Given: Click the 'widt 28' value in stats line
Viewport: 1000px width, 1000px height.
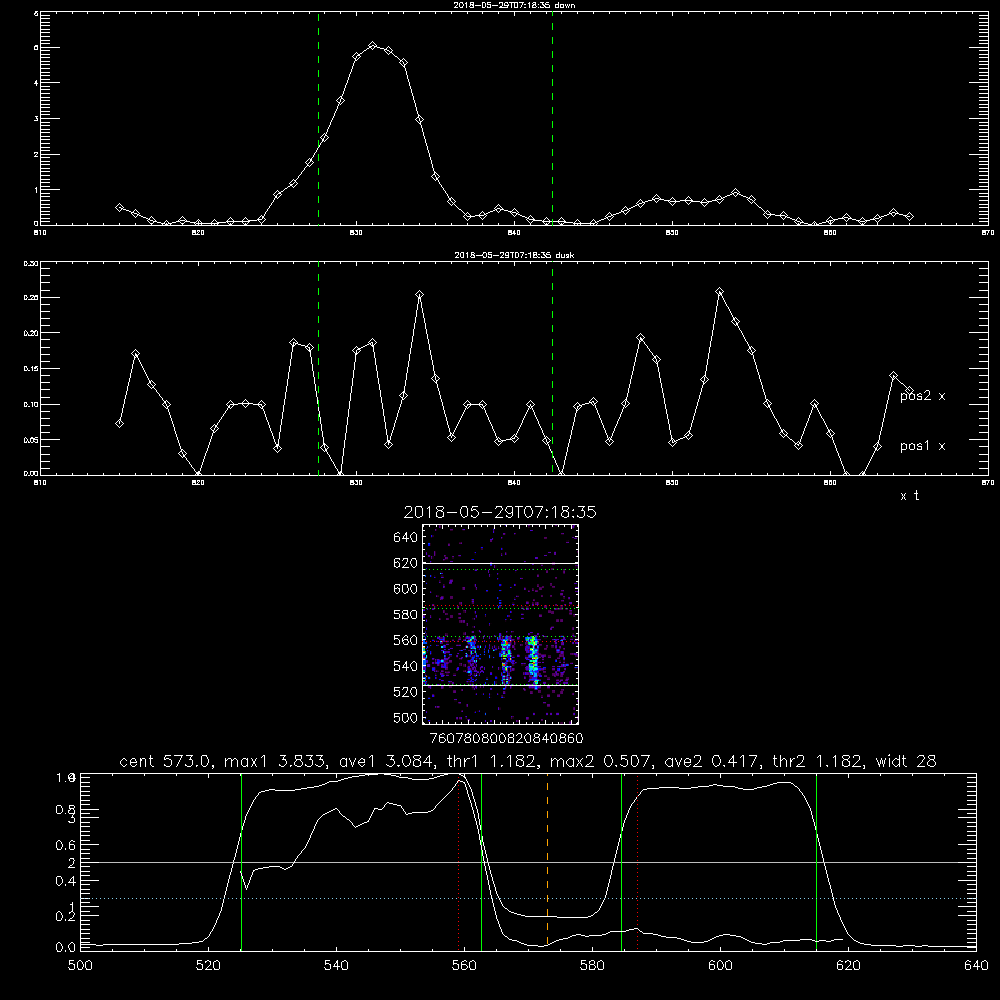Looking at the screenshot, I should pos(906,761).
